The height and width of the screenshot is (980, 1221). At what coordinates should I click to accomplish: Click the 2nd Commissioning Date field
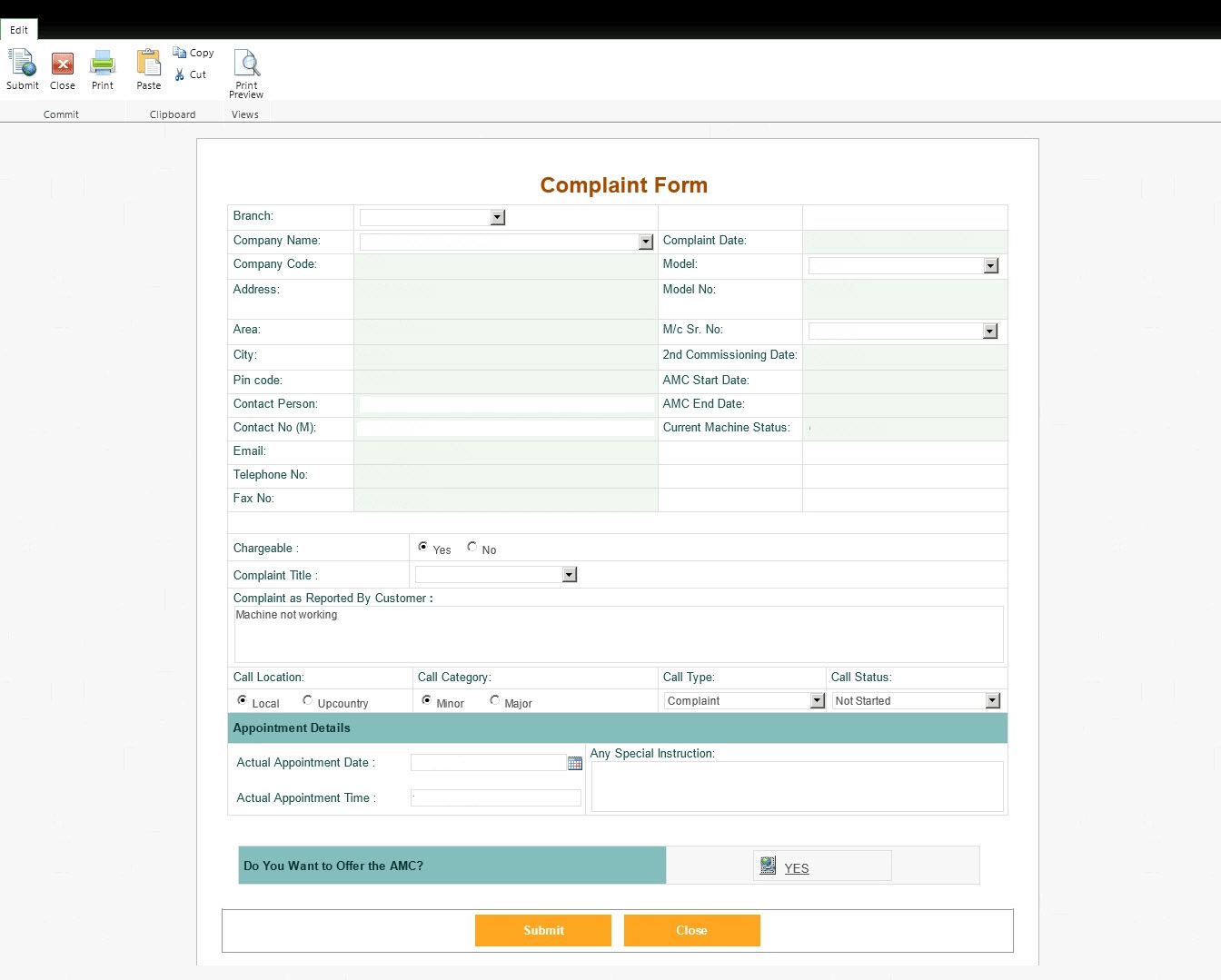click(x=905, y=357)
